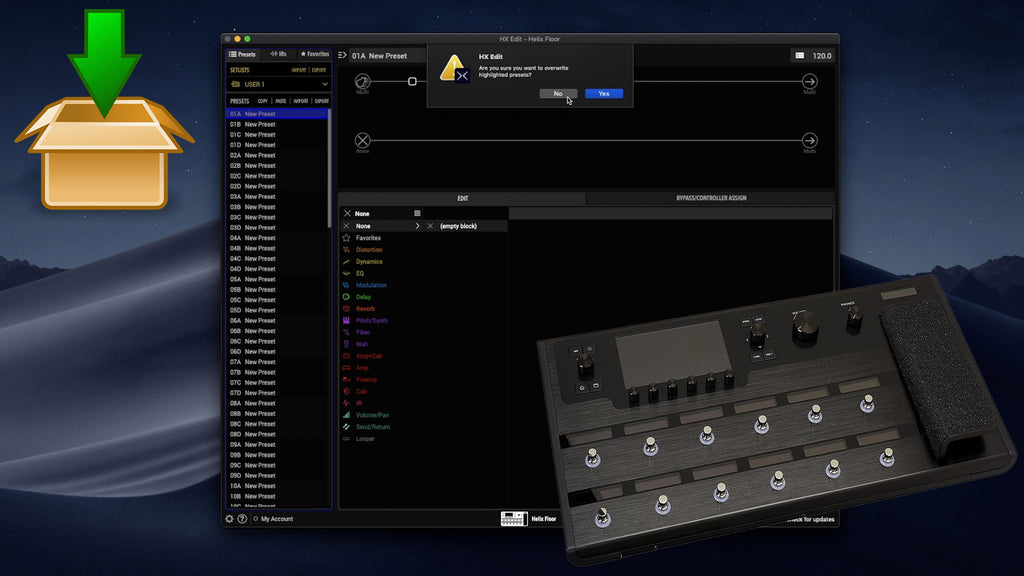Toggle the sidebar collapse arrow by preset name
This screenshot has width=1024, height=576.
342,56
